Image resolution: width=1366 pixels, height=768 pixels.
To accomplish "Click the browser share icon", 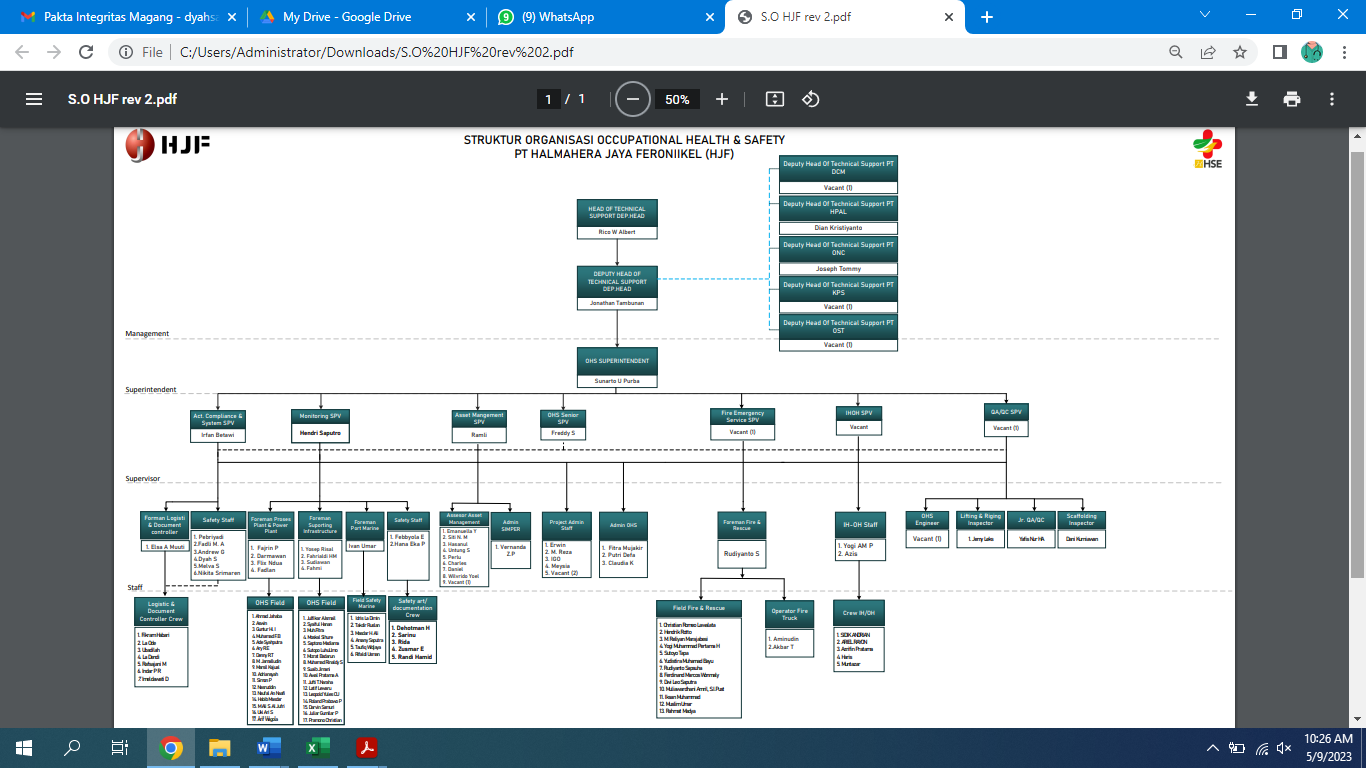I will pos(1209,52).
